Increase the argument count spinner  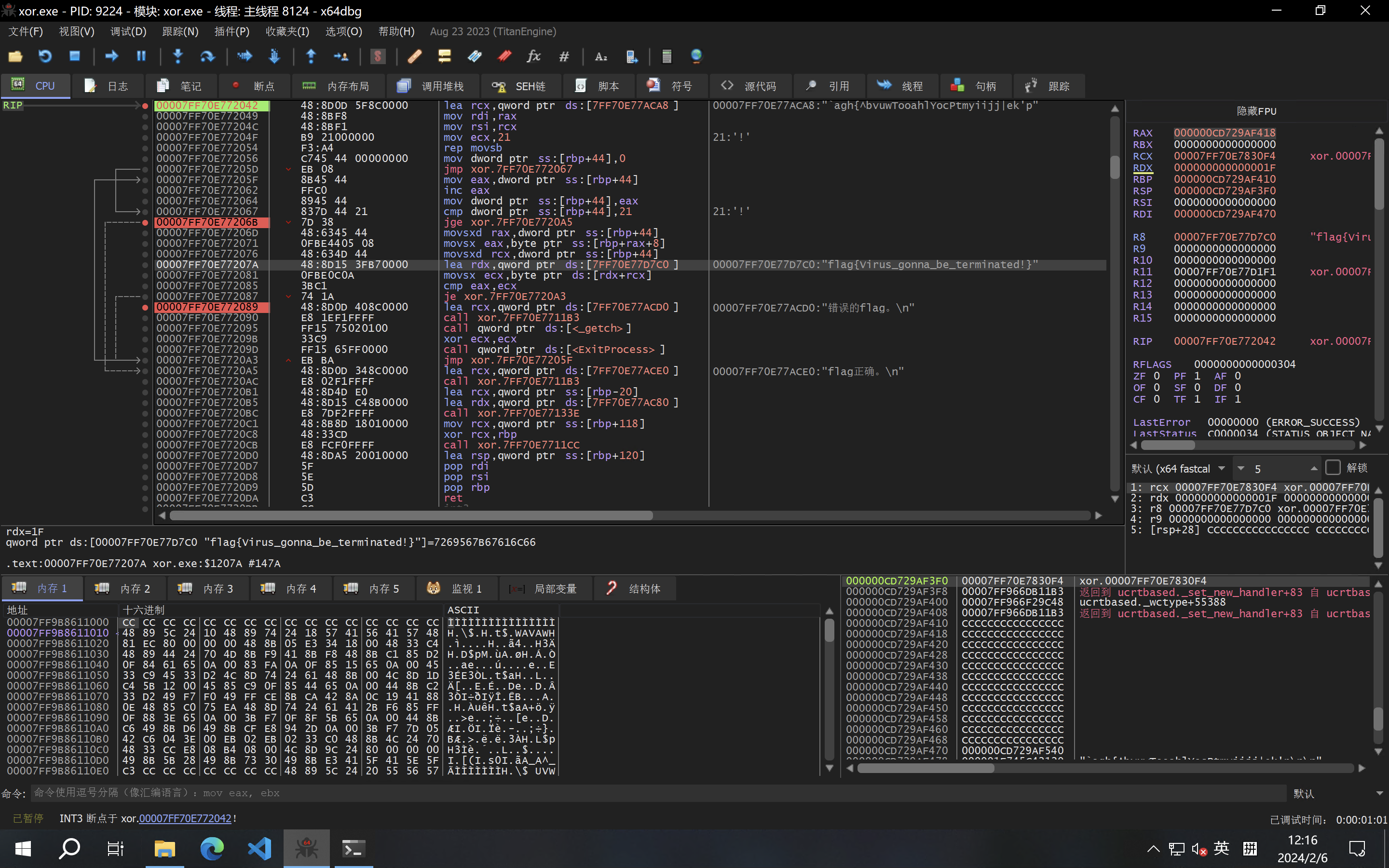point(1314,468)
